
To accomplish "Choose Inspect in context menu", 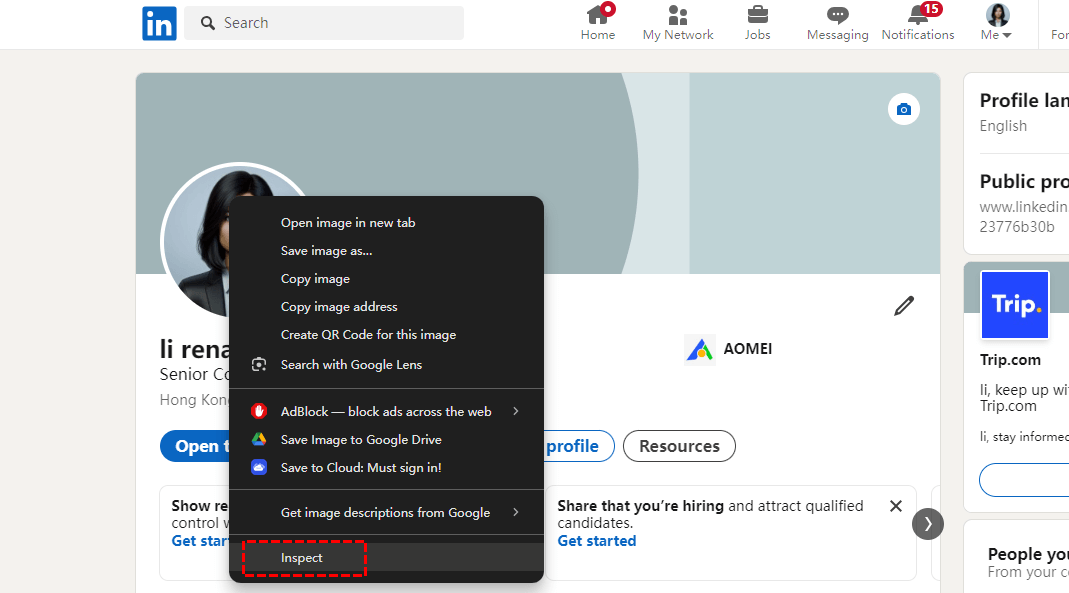I will tap(386, 558).
